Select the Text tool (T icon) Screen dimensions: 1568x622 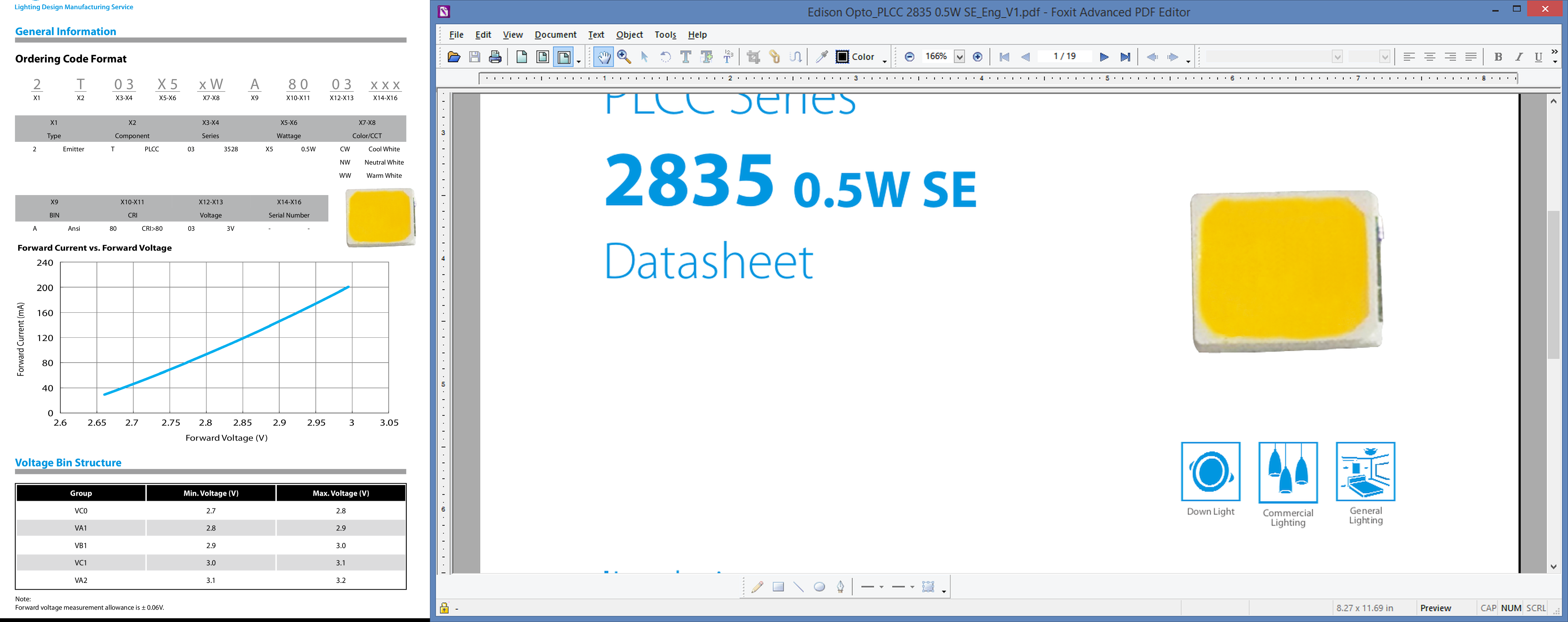[686, 57]
